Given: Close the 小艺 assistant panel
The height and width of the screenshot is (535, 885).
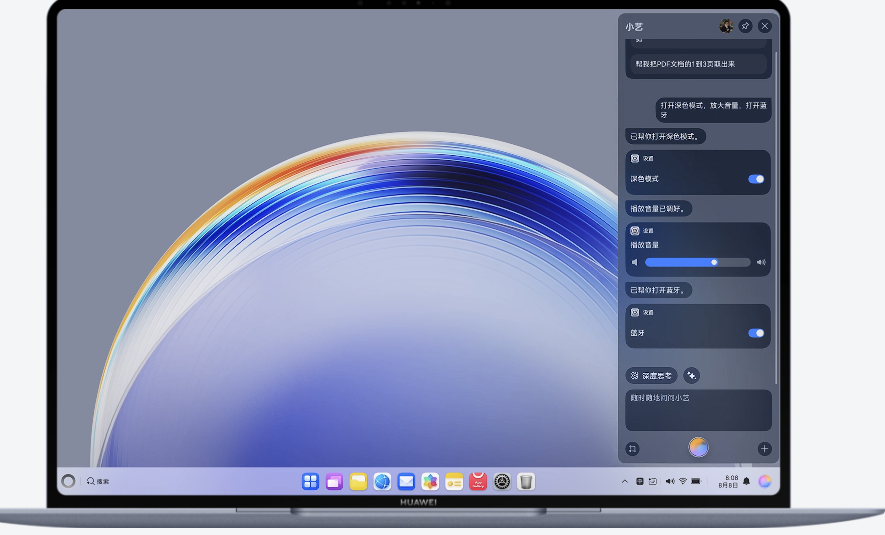Looking at the screenshot, I should click(x=765, y=26).
